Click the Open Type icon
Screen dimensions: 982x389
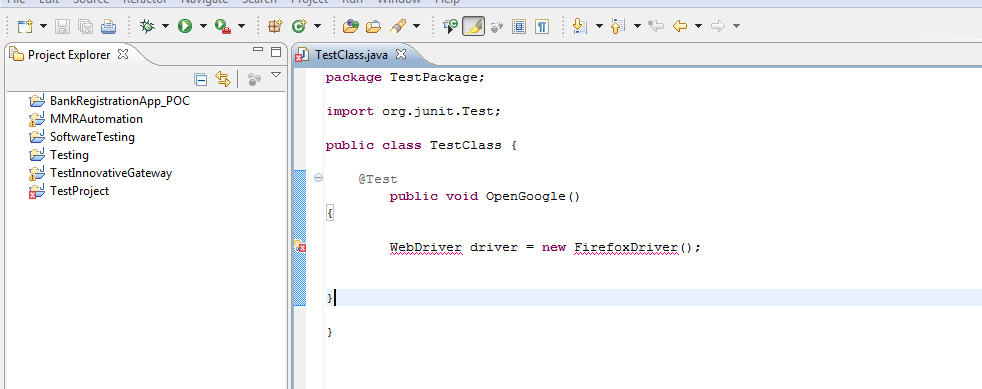tap(351, 26)
